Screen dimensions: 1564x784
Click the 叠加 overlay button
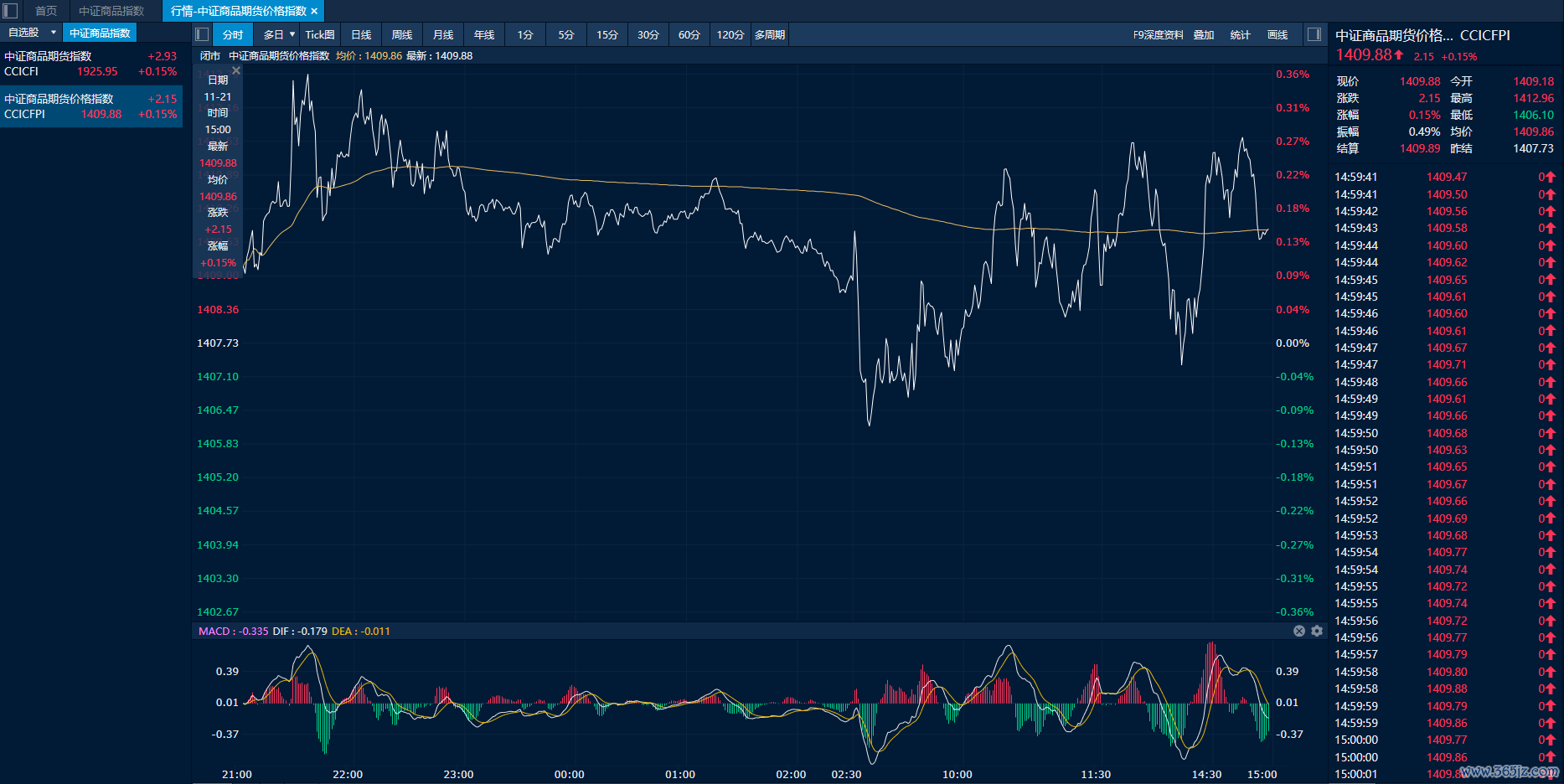coord(1204,34)
